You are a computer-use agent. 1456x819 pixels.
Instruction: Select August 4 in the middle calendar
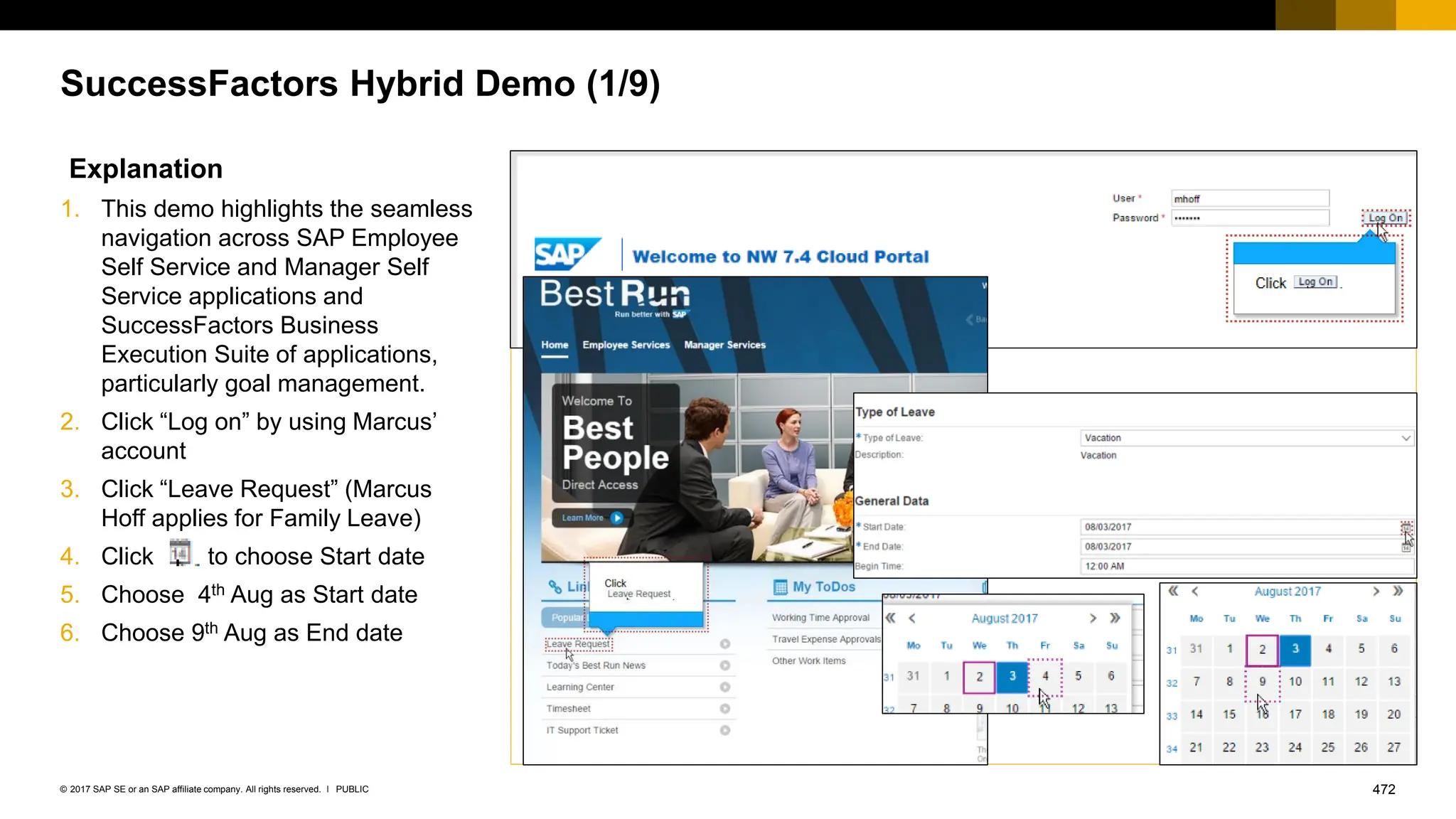point(1045,676)
